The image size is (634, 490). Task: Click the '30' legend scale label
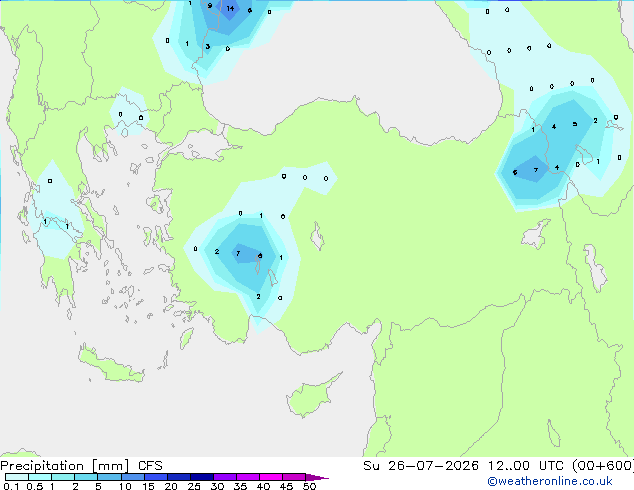pos(217,486)
